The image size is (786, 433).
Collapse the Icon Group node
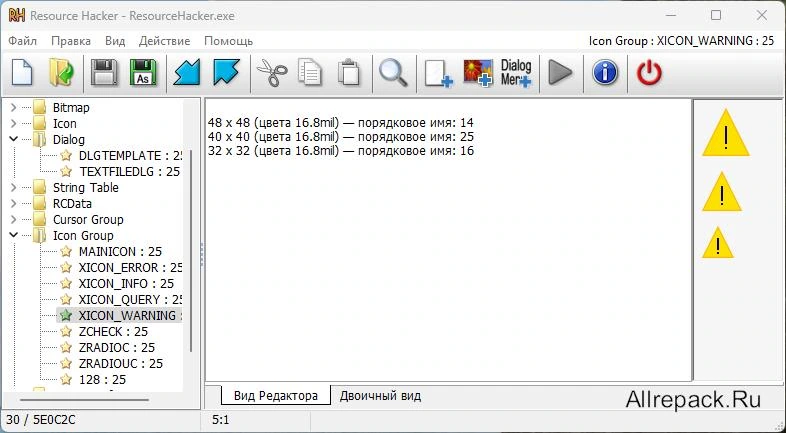(x=14, y=235)
